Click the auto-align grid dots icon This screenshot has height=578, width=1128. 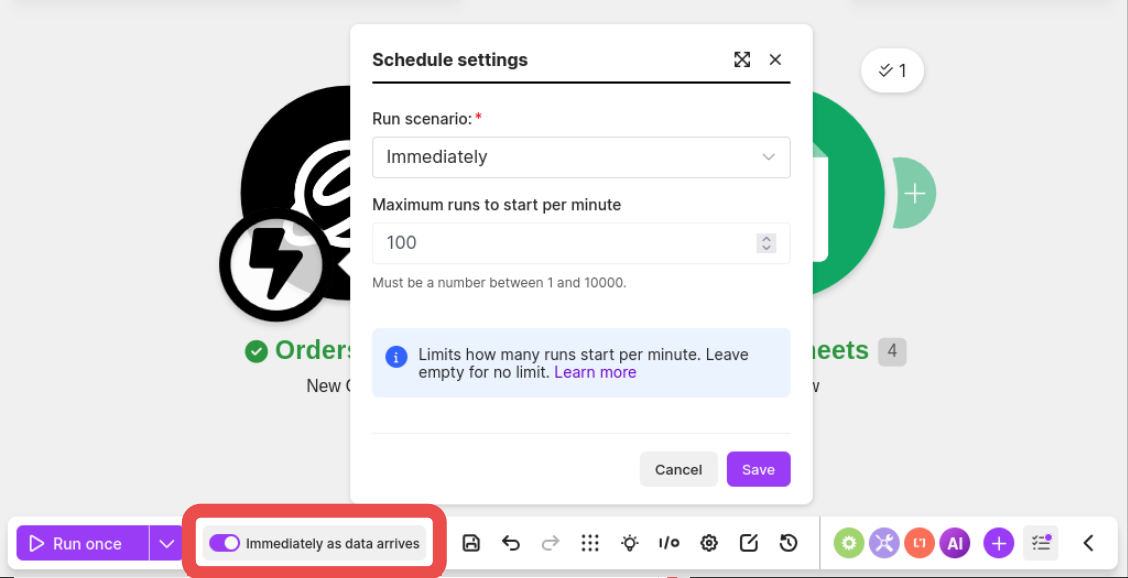pos(590,543)
